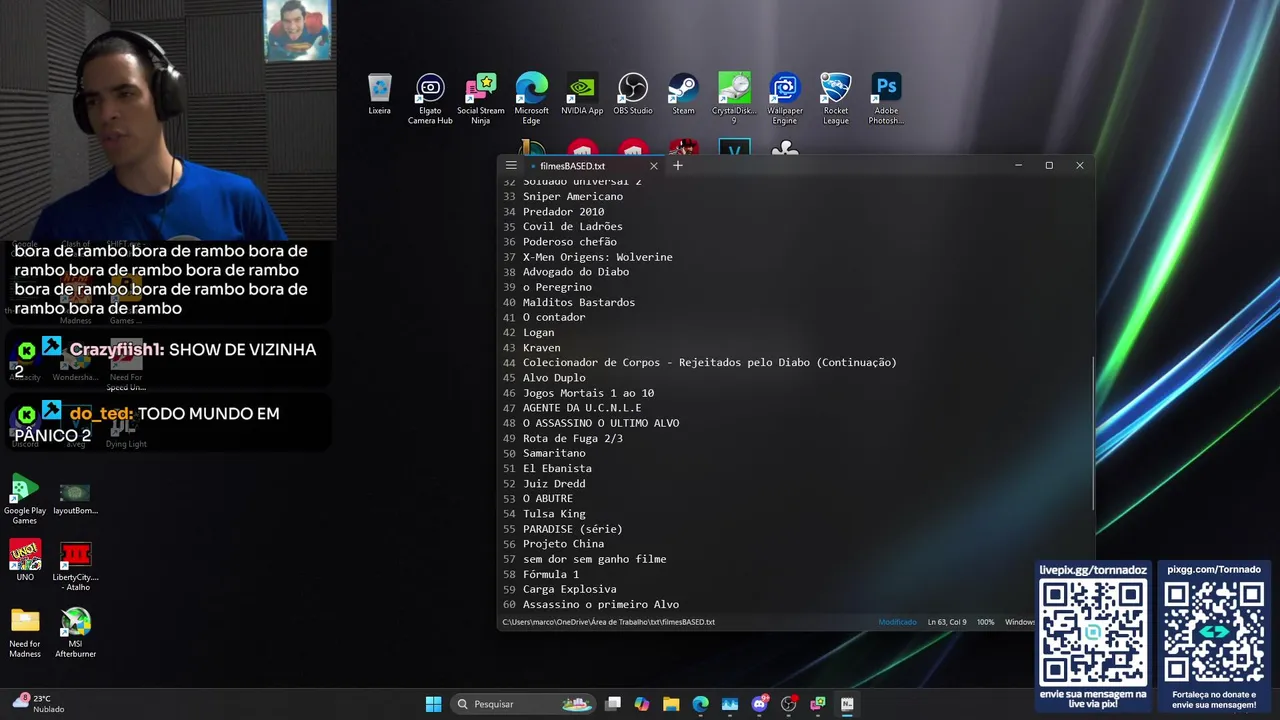Click the line 'Kraven'

541,348
